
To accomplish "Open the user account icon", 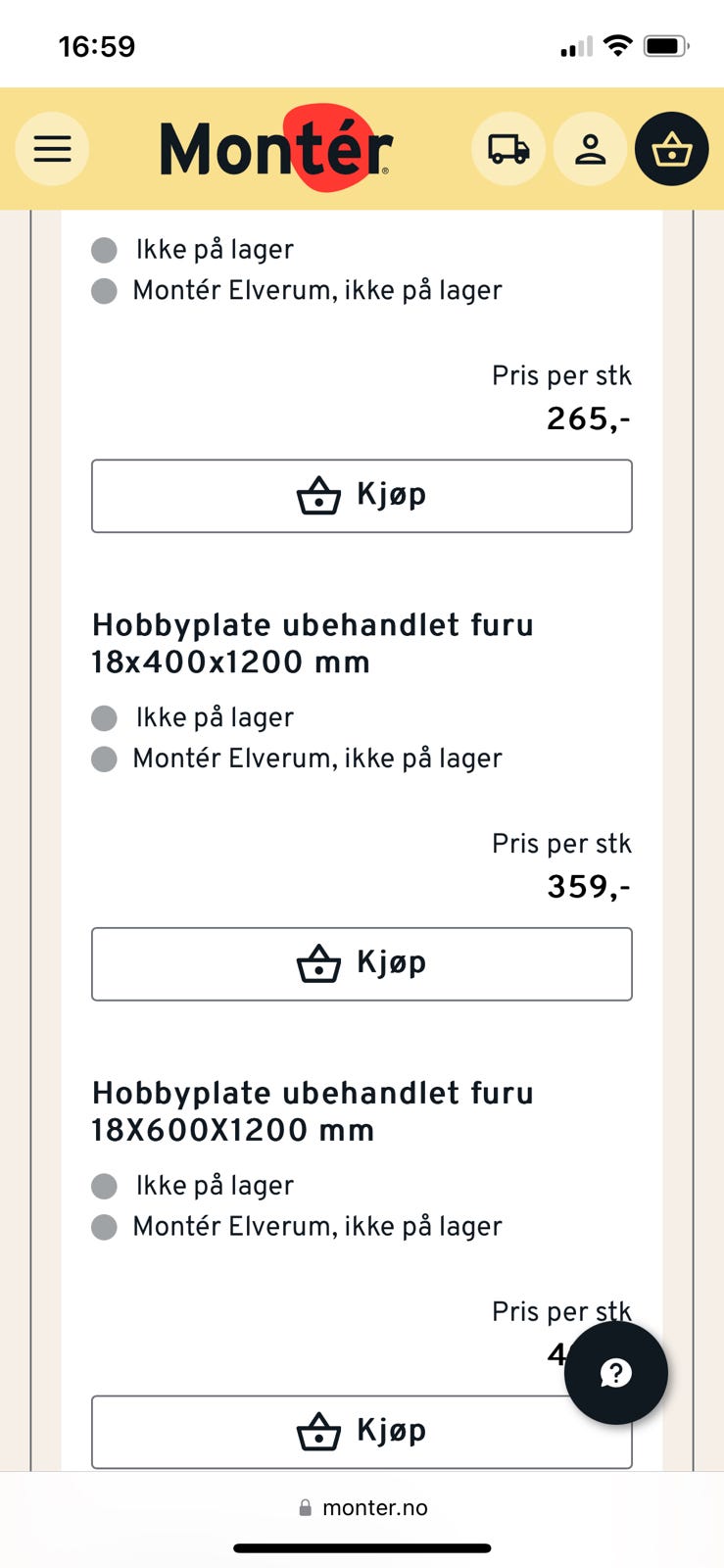I will pos(590,149).
